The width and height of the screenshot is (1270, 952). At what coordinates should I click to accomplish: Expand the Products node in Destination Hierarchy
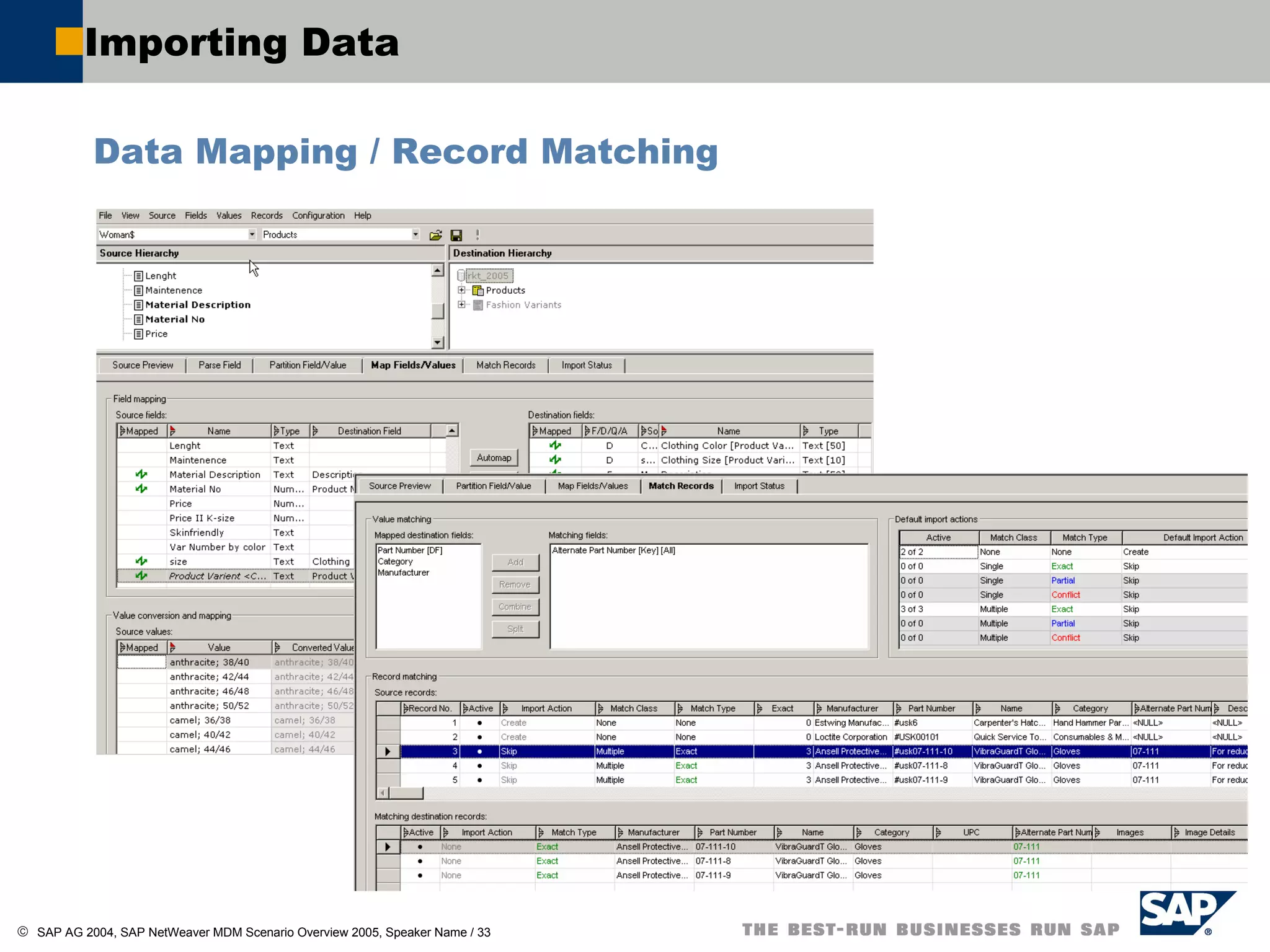pyautogui.click(x=461, y=290)
